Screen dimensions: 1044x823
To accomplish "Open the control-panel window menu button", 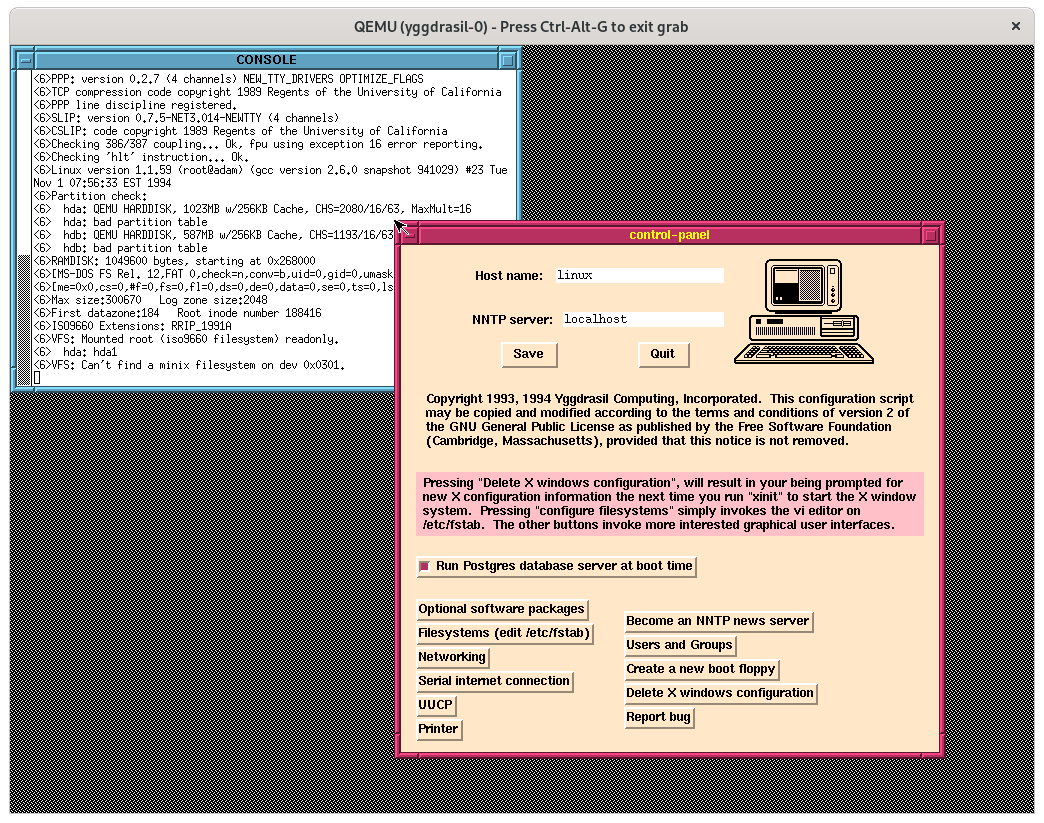I will pyautogui.click(x=409, y=235).
